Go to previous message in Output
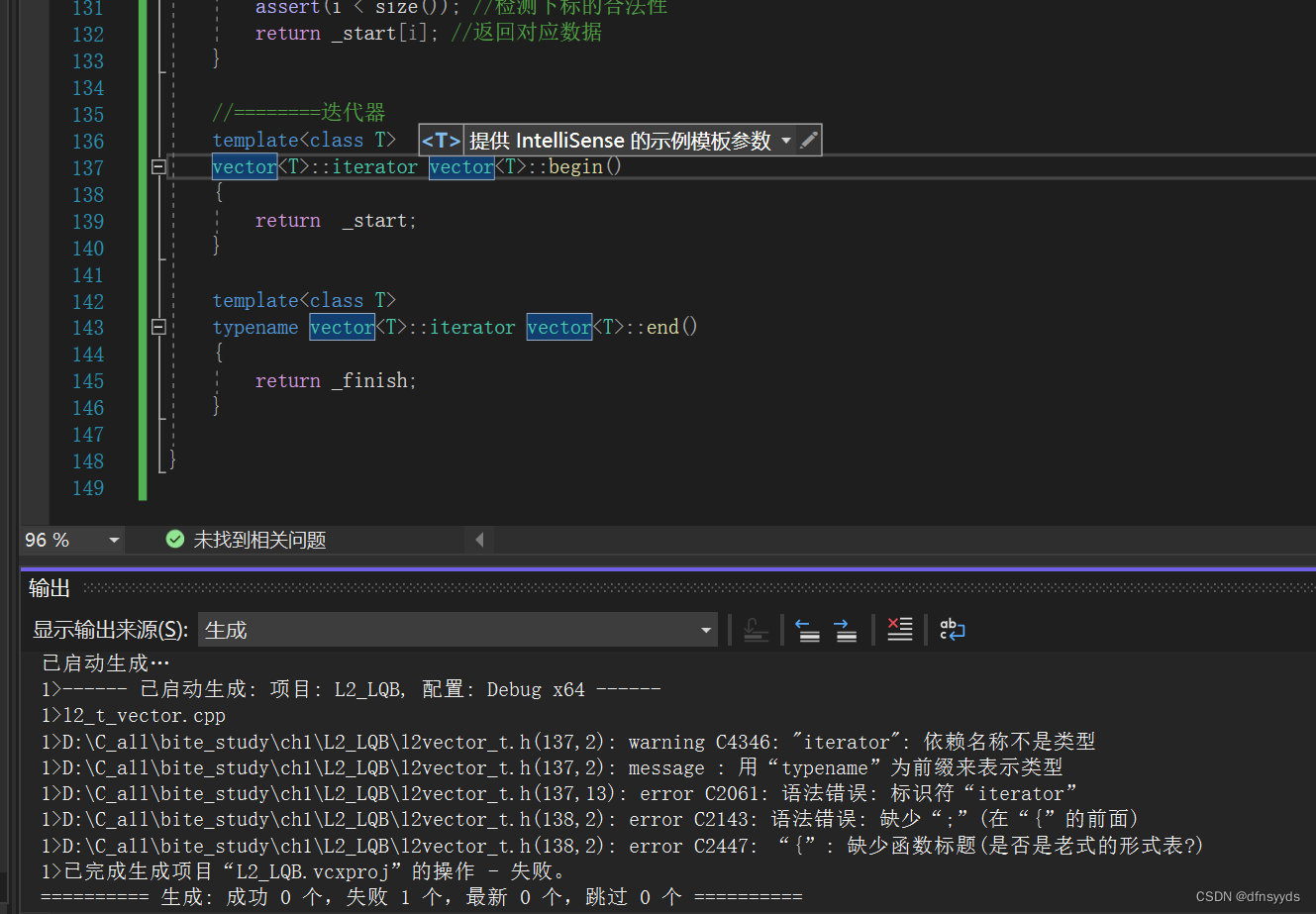The image size is (1316, 914). 808,630
